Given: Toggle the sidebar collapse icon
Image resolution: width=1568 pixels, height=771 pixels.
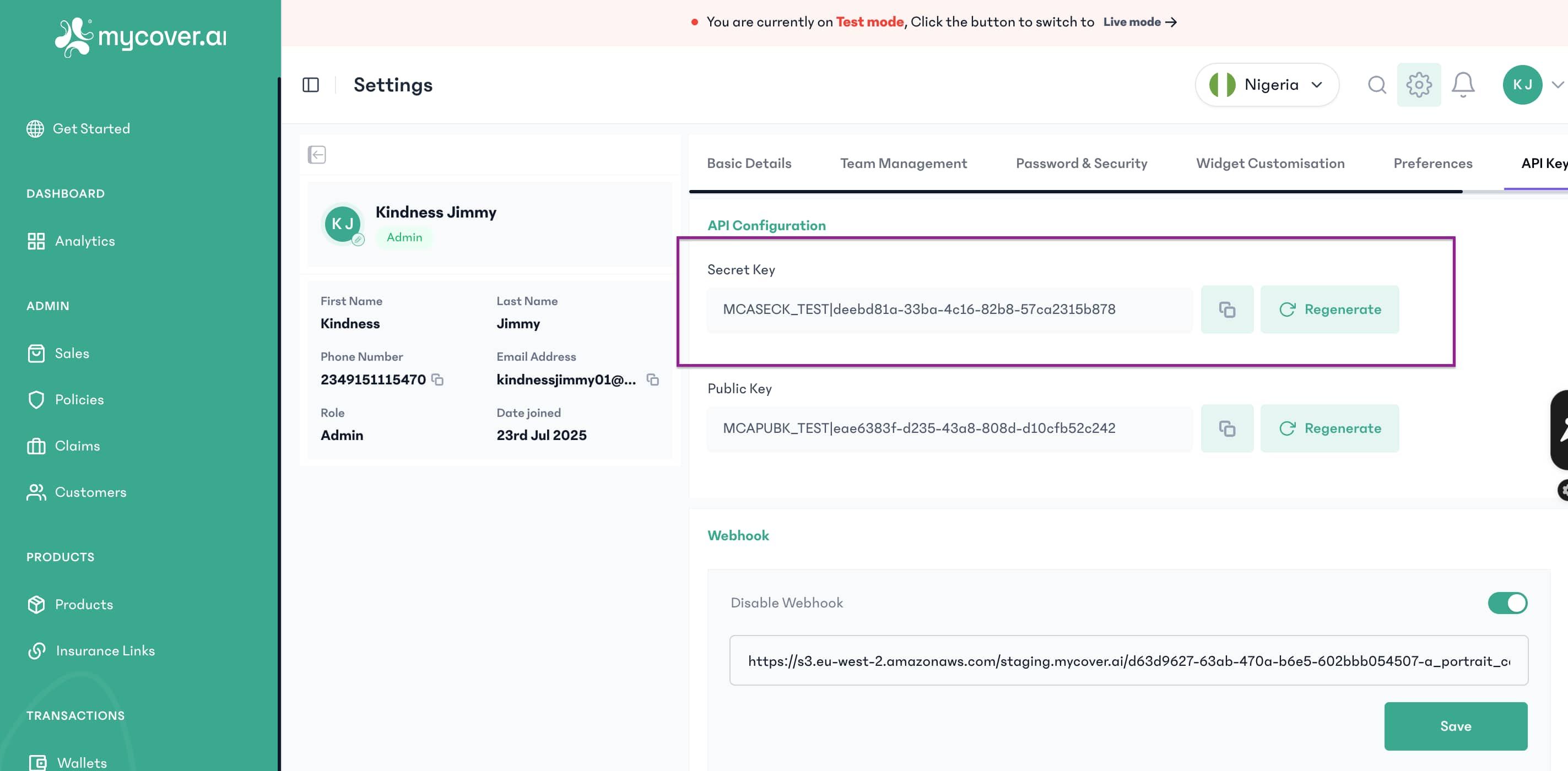Looking at the screenshot, I should point(311,85).
